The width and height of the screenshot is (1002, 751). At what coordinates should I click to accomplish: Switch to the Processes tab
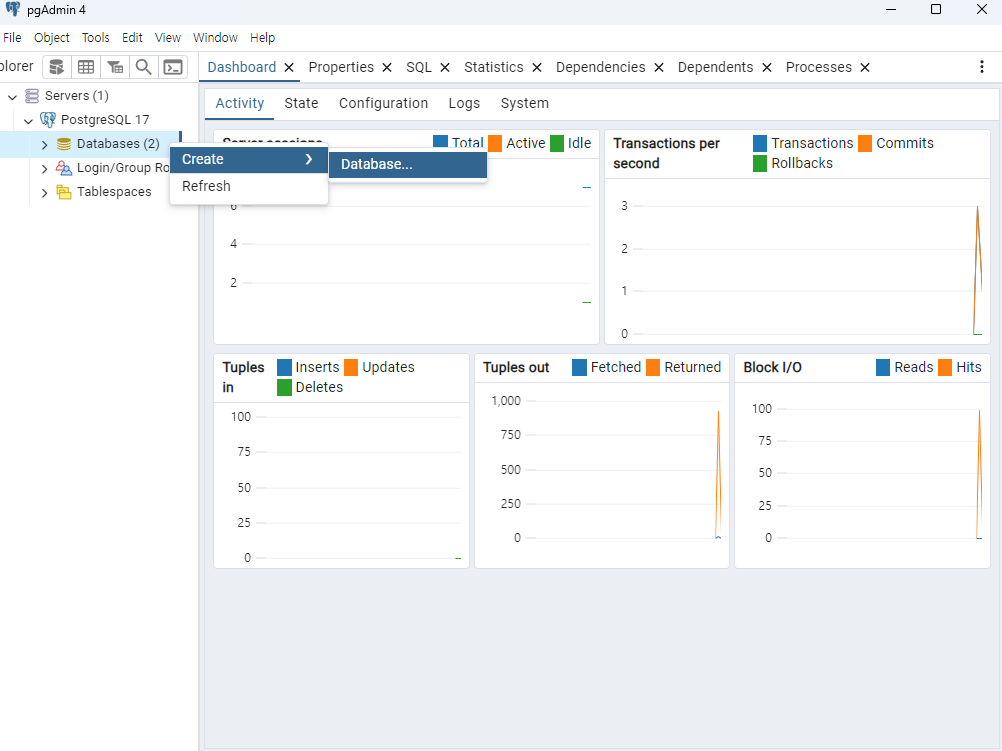[819, 67]
